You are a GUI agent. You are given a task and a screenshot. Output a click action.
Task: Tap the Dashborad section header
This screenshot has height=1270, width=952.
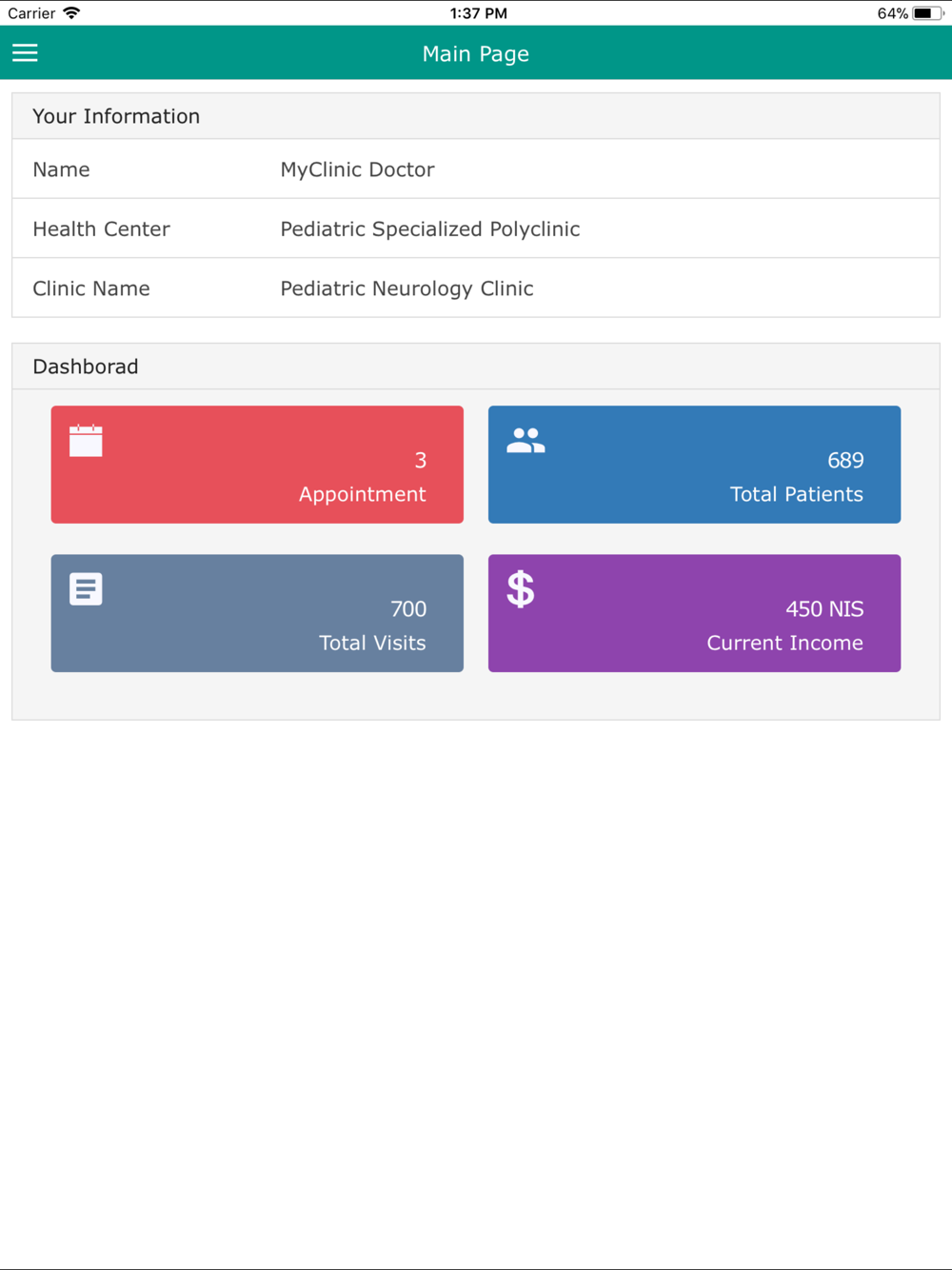(x=86, y=367)
